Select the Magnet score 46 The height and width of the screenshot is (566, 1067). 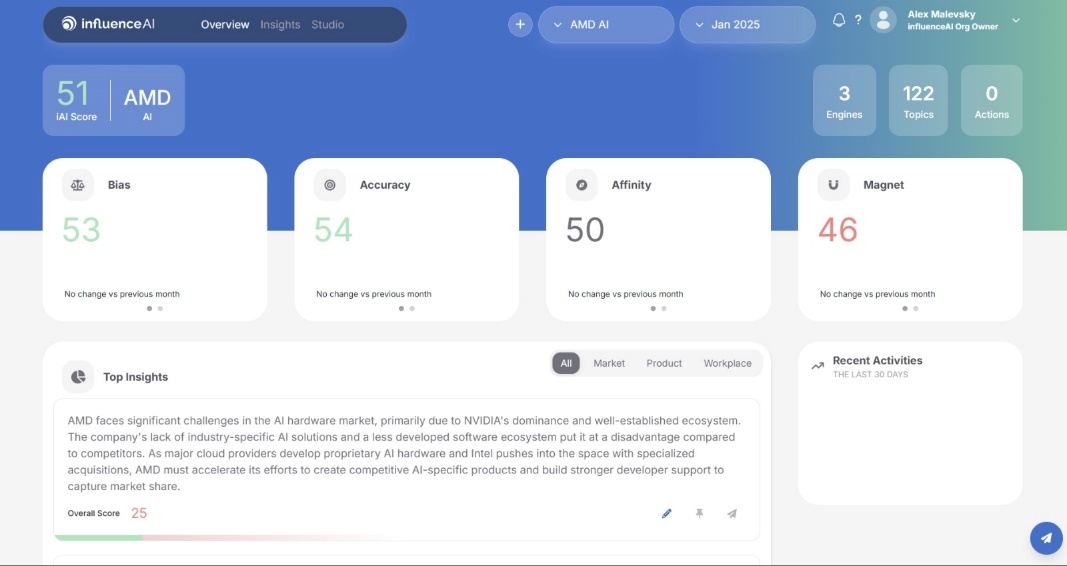pos(838,230)
